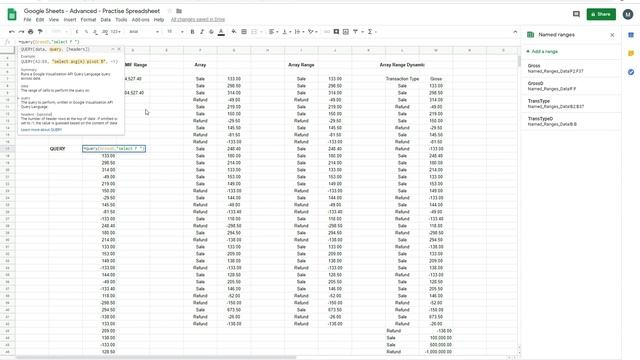The width and height of the screenshot is (640, 360).
Task: Open Tasks in the side panel
Action: pos(631,72)
